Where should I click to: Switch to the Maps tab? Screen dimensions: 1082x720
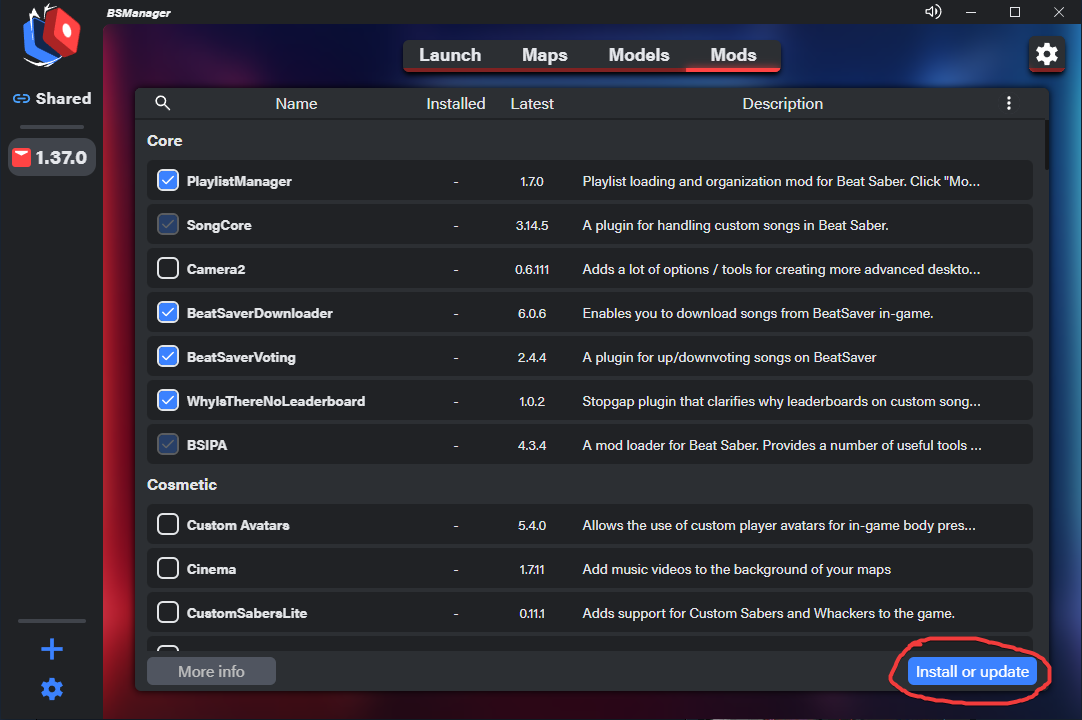coord(544,55)
